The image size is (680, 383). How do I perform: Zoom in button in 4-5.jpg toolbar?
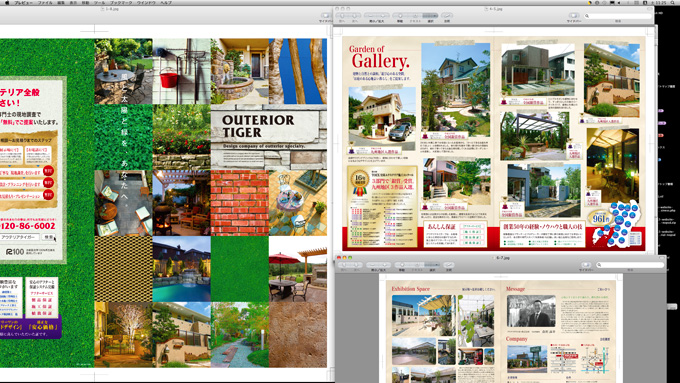pyautogui.click(x=383, y=16)
